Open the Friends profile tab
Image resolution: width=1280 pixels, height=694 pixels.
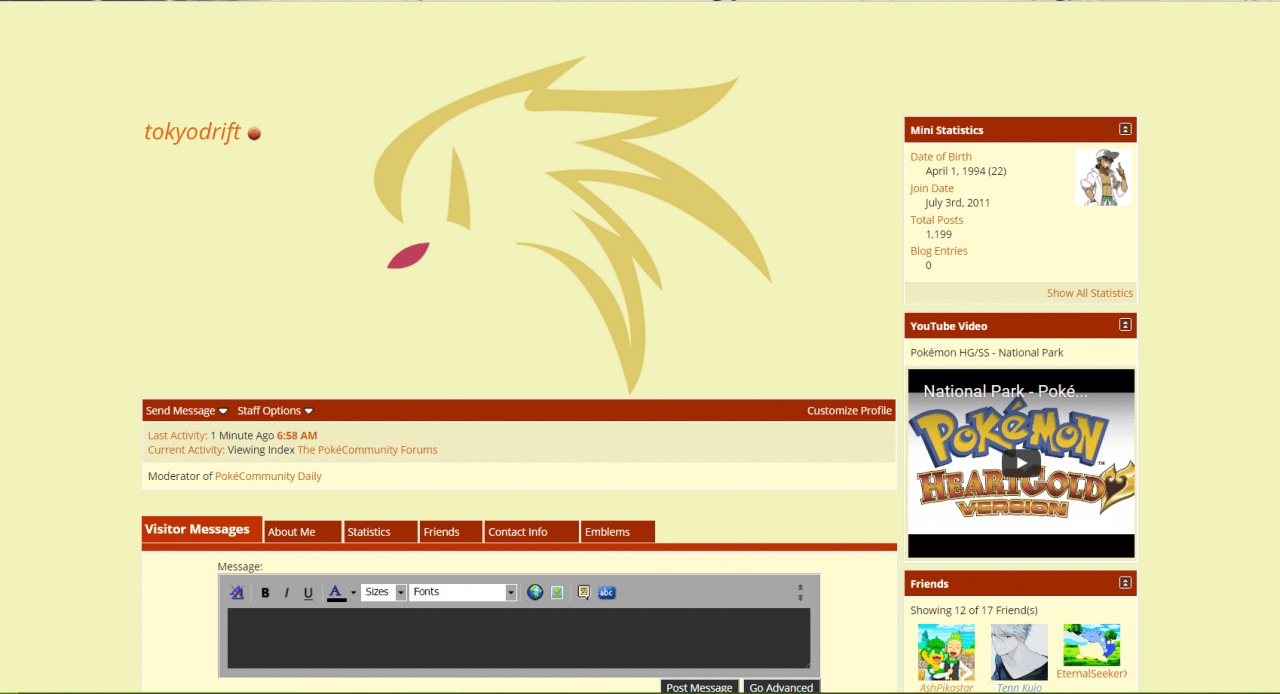point(451,532)
